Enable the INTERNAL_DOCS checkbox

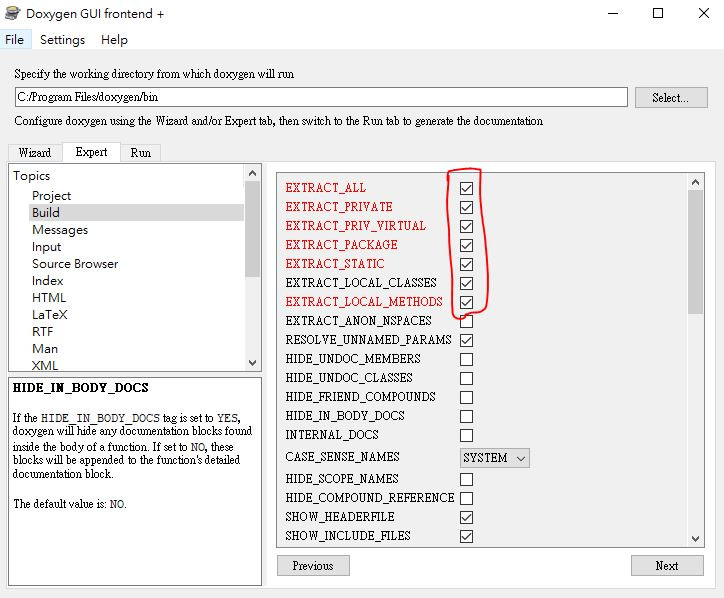[x=466, y=435]
